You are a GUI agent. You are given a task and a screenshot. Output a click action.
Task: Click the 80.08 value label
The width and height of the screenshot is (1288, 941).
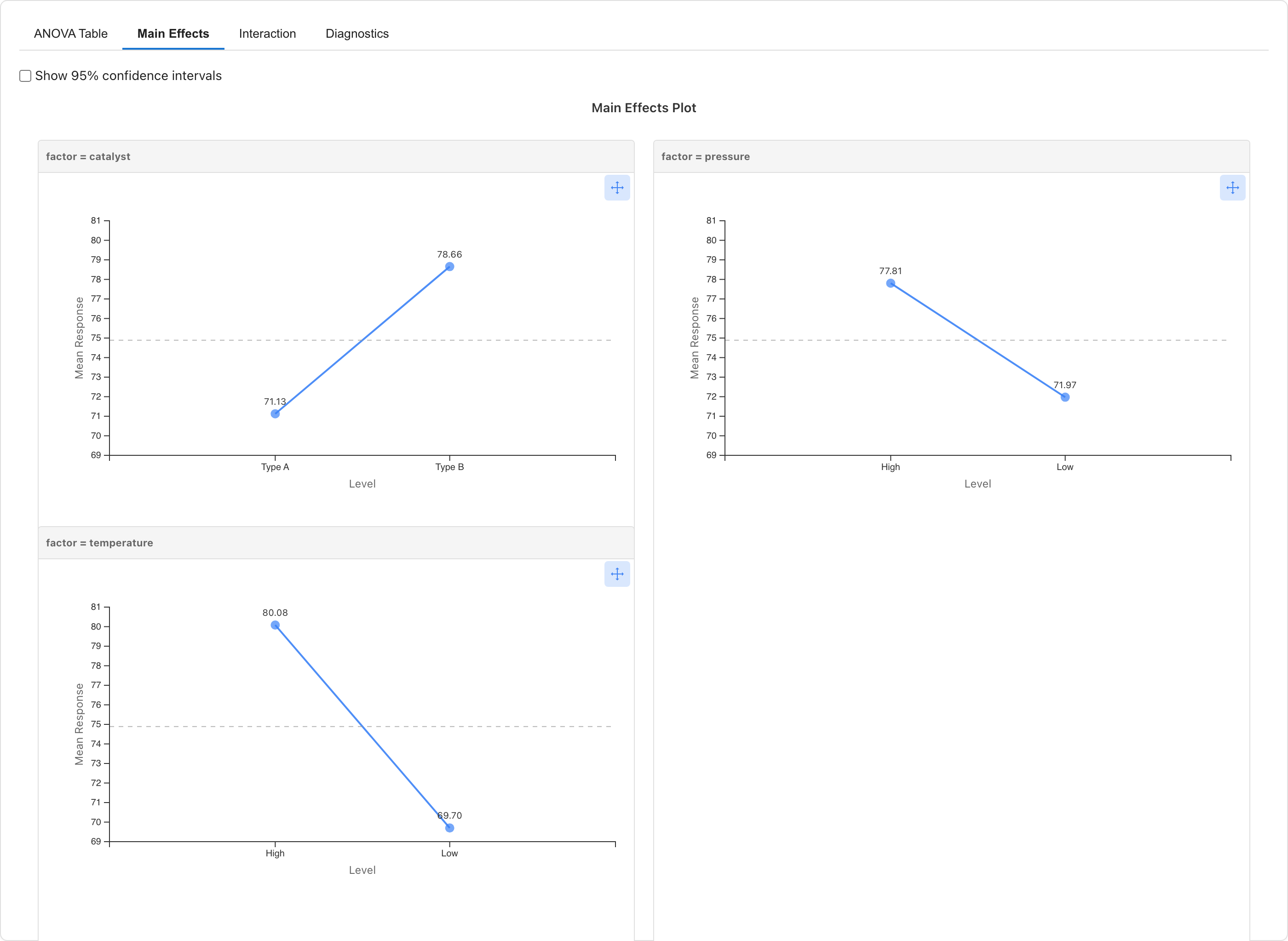[275, 613]
